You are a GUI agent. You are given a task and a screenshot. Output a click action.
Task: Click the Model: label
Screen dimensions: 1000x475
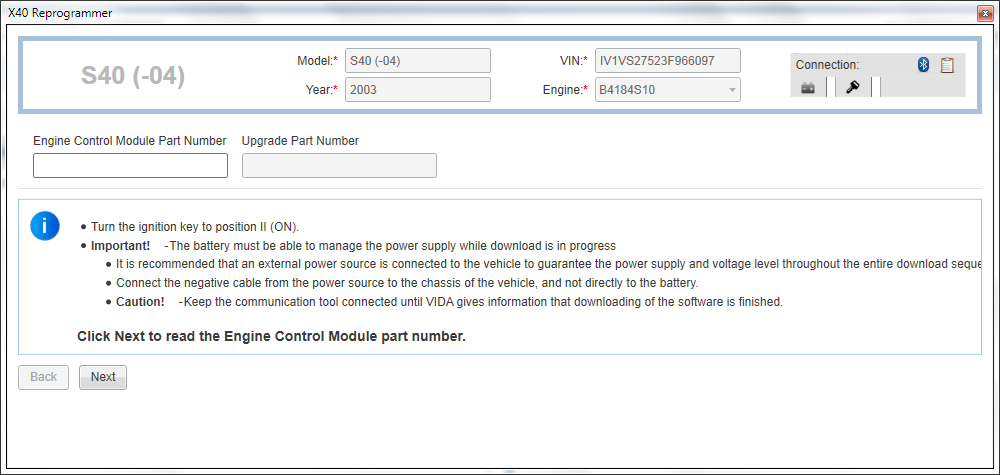click(x=317, y=61)
